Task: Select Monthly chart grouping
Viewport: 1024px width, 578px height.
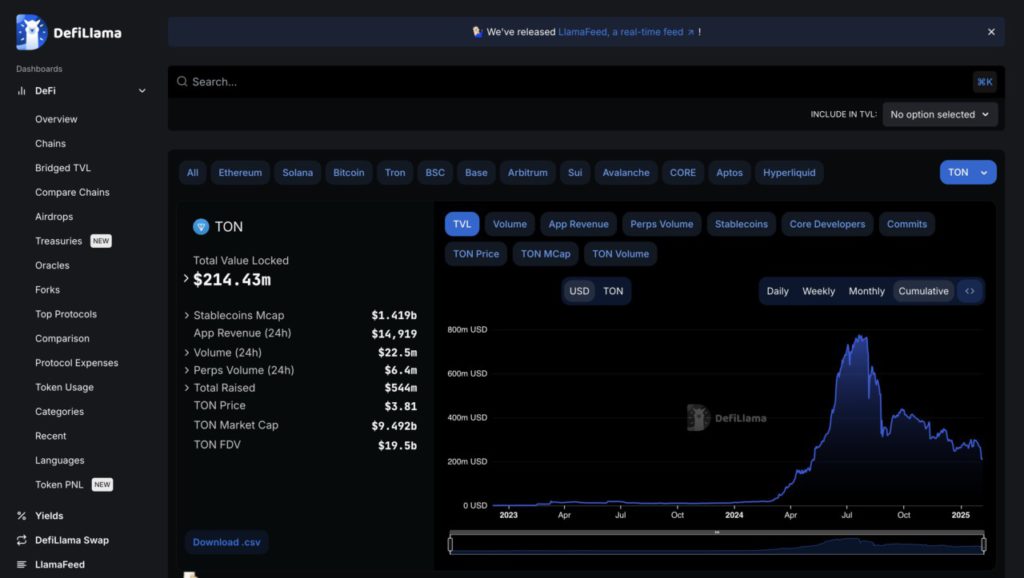Action: 867,291
